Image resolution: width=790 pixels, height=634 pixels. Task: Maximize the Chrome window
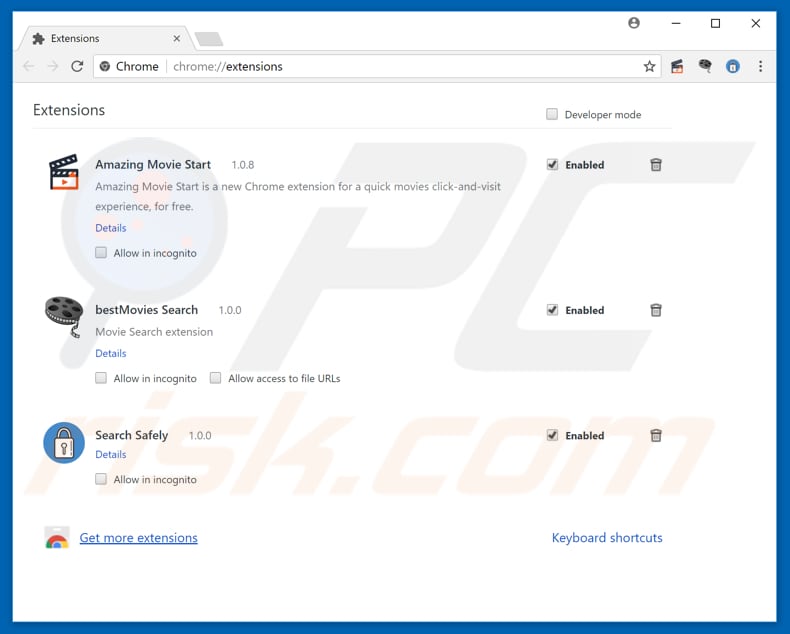(715, 23)
